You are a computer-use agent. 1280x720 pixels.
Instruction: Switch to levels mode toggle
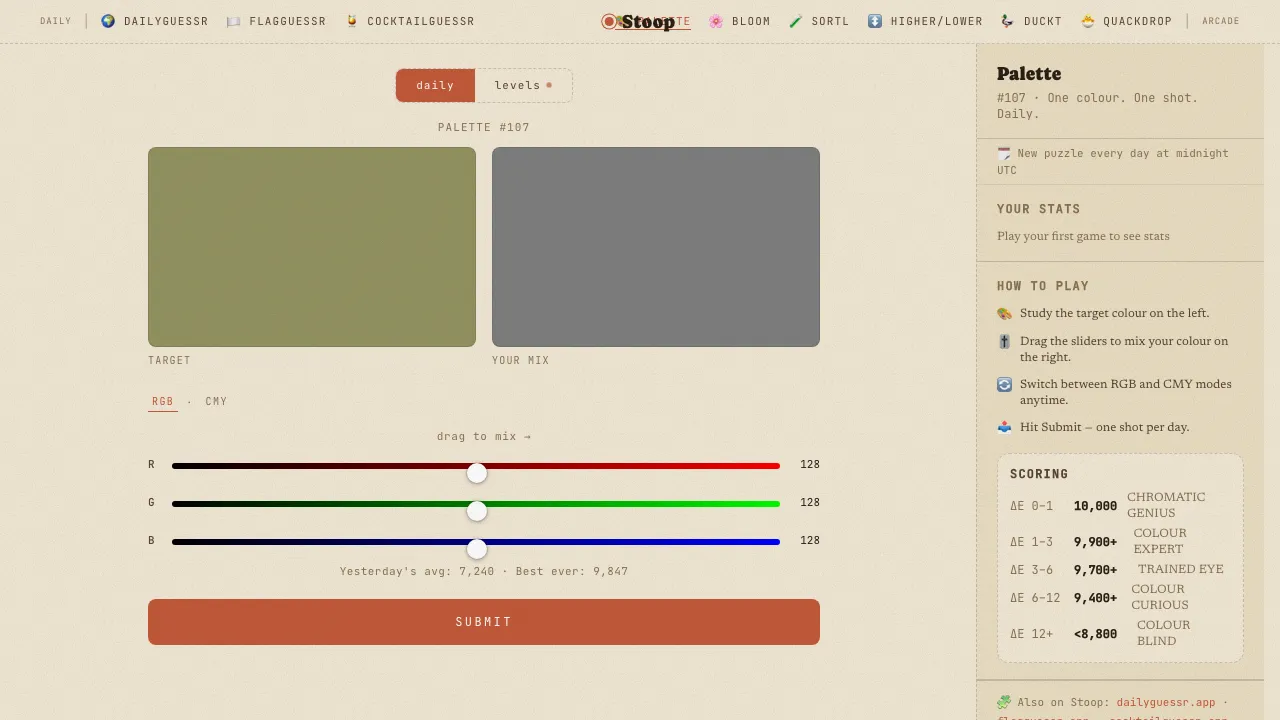pyautogui.click(x=523, y=85)
